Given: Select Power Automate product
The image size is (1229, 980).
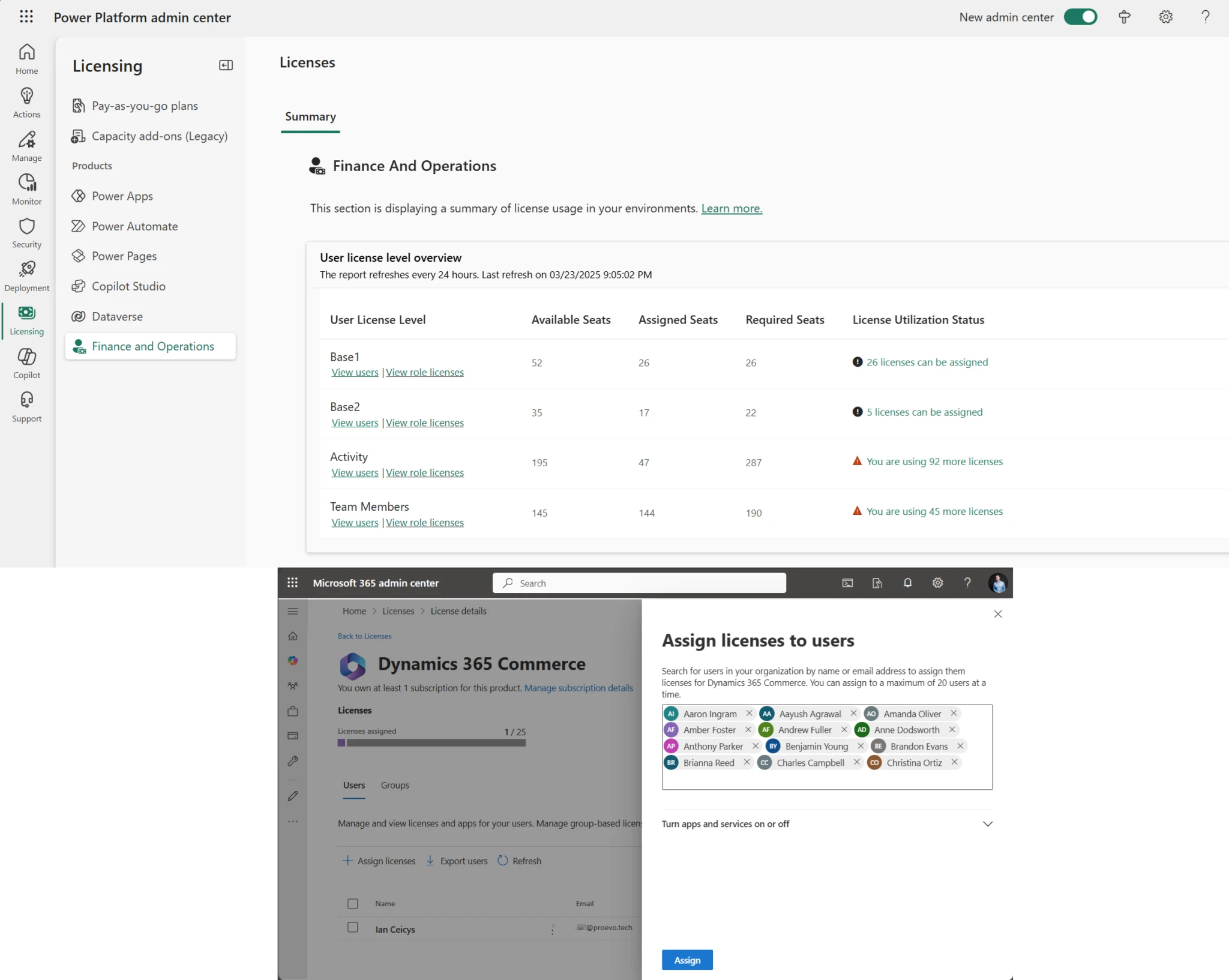Looking at the screenshot, I should click(x=125, y=226).
